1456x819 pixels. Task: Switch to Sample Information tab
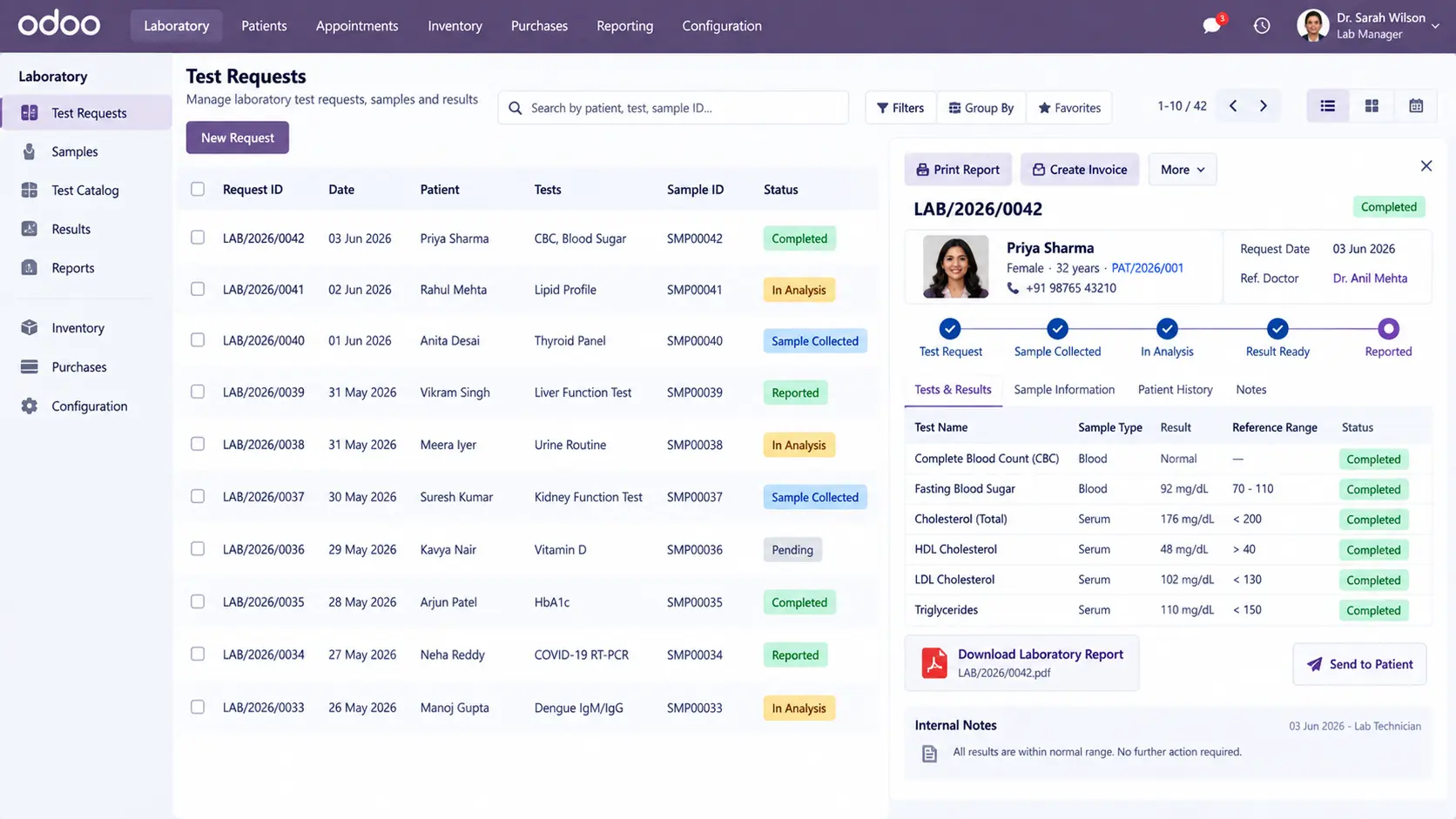click(x=1064, y=390)
